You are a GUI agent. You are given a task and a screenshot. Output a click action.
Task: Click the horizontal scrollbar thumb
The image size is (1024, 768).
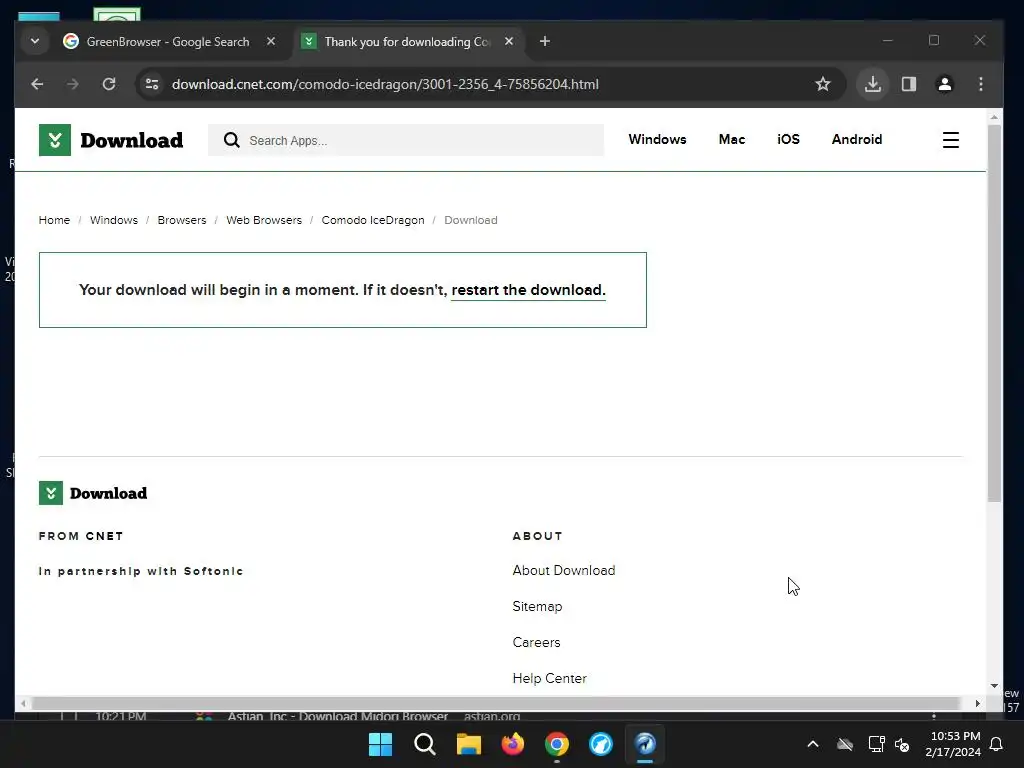[x=496, y=703]
